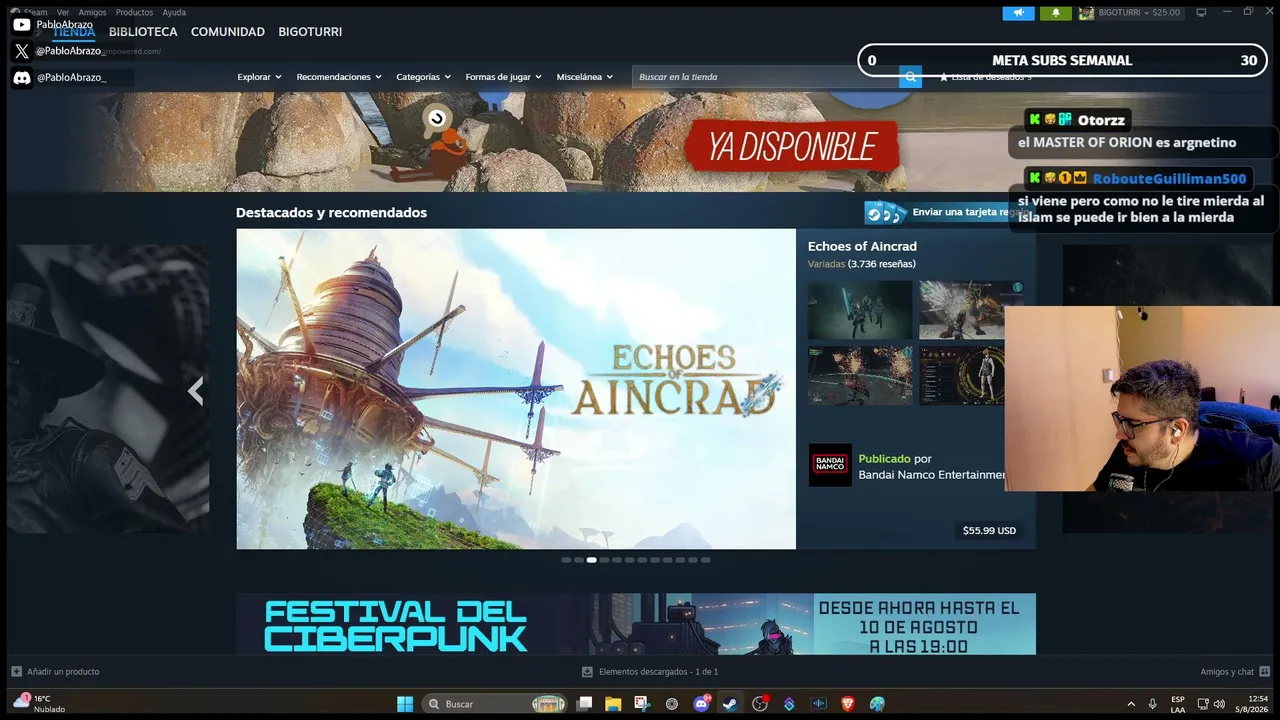1280x720 pixels.
Task: Switch to the BIBLIOTECA tab
Action: [x=143, y=32]
